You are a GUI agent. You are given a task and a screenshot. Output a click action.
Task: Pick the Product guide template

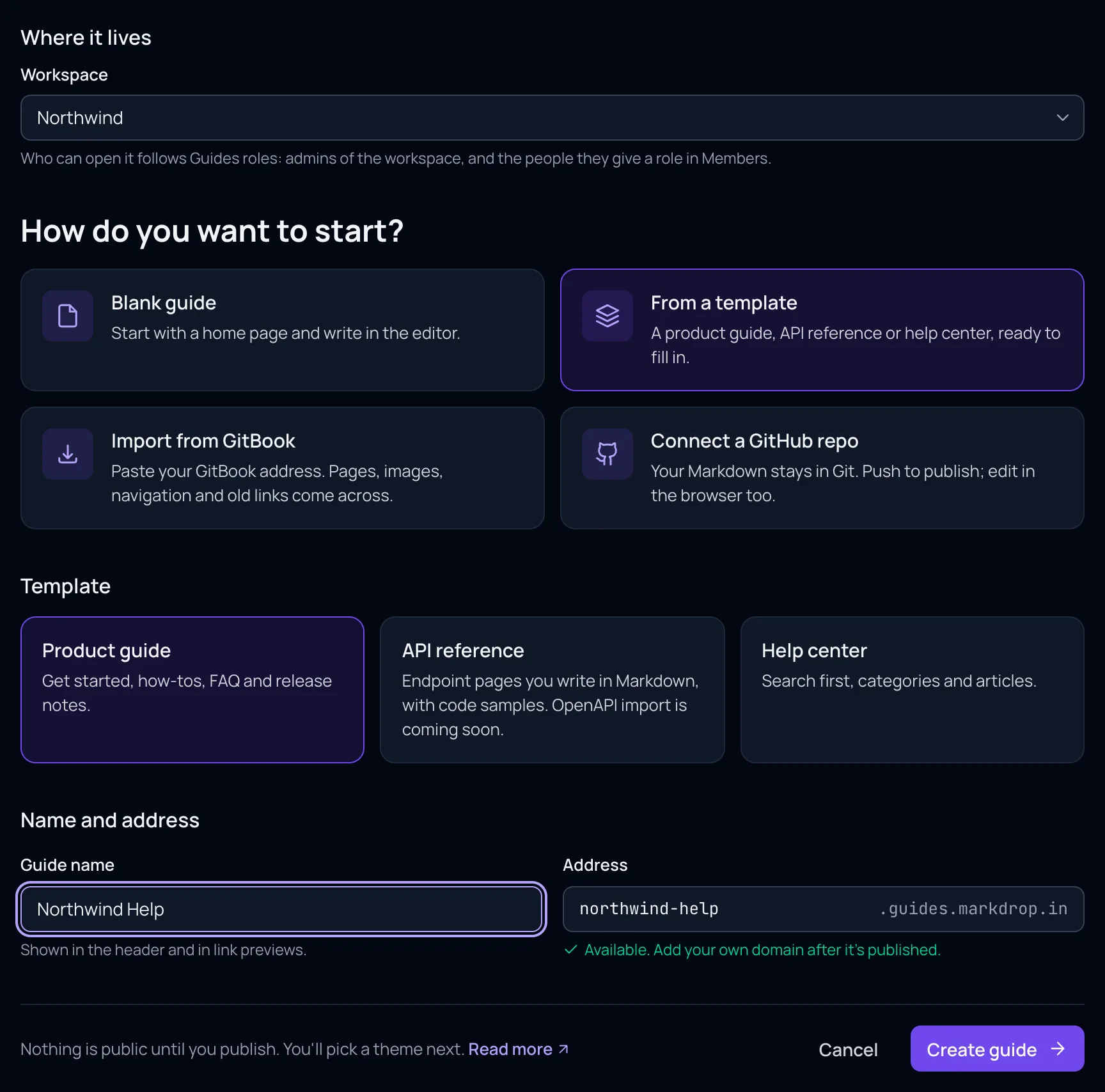pyautogui.click(x=192, y=690)
